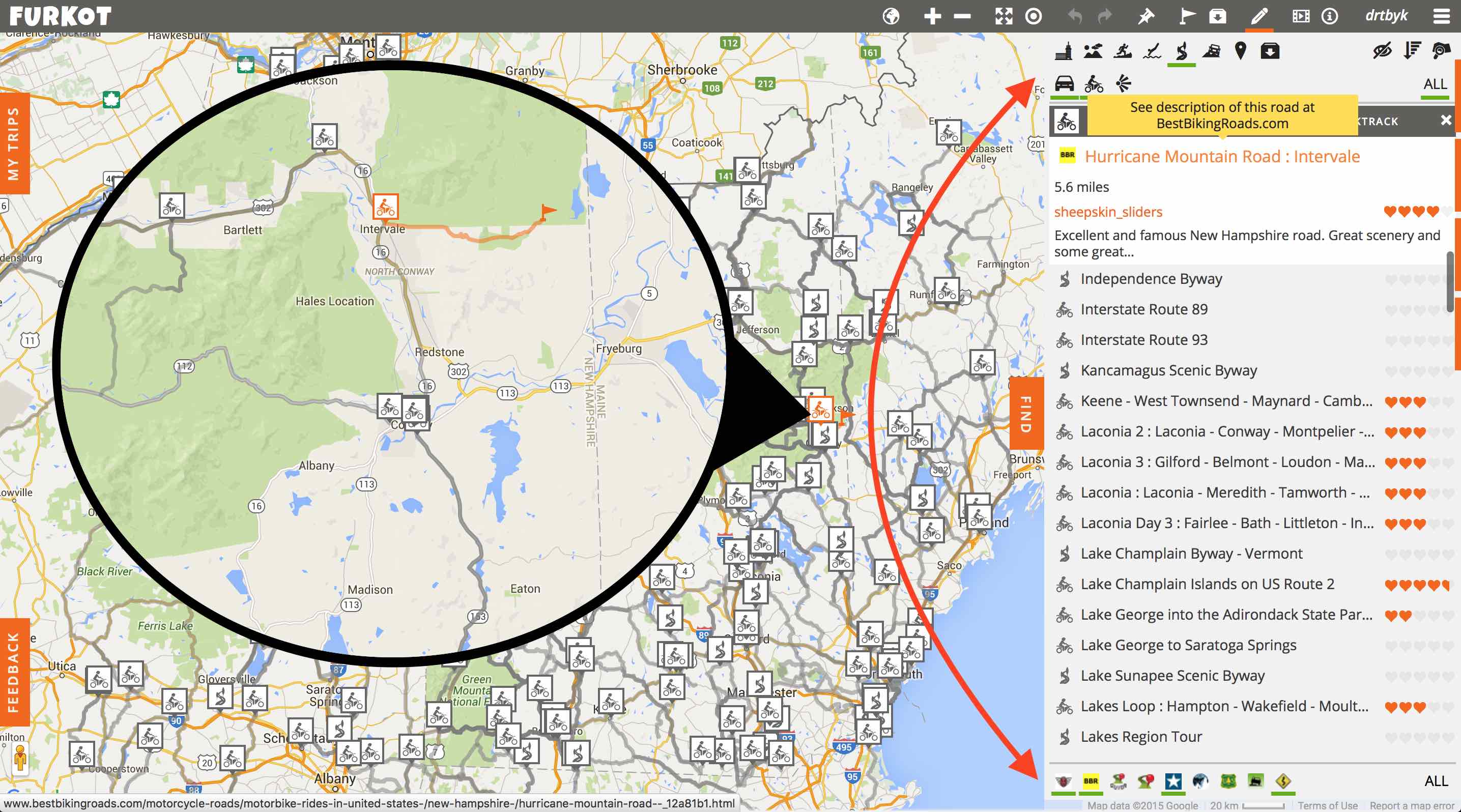1461x812 pixels.
Task: Switch to the city lodging finder tab
Action: [x=1064, y=51]
